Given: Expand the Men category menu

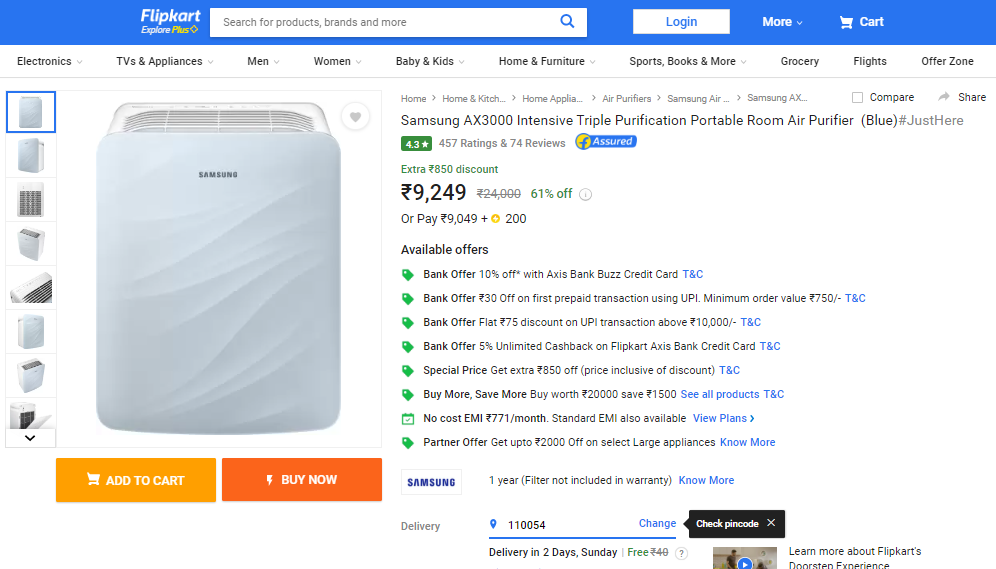Looking at the screenshot, I should [x=263, y=62].
